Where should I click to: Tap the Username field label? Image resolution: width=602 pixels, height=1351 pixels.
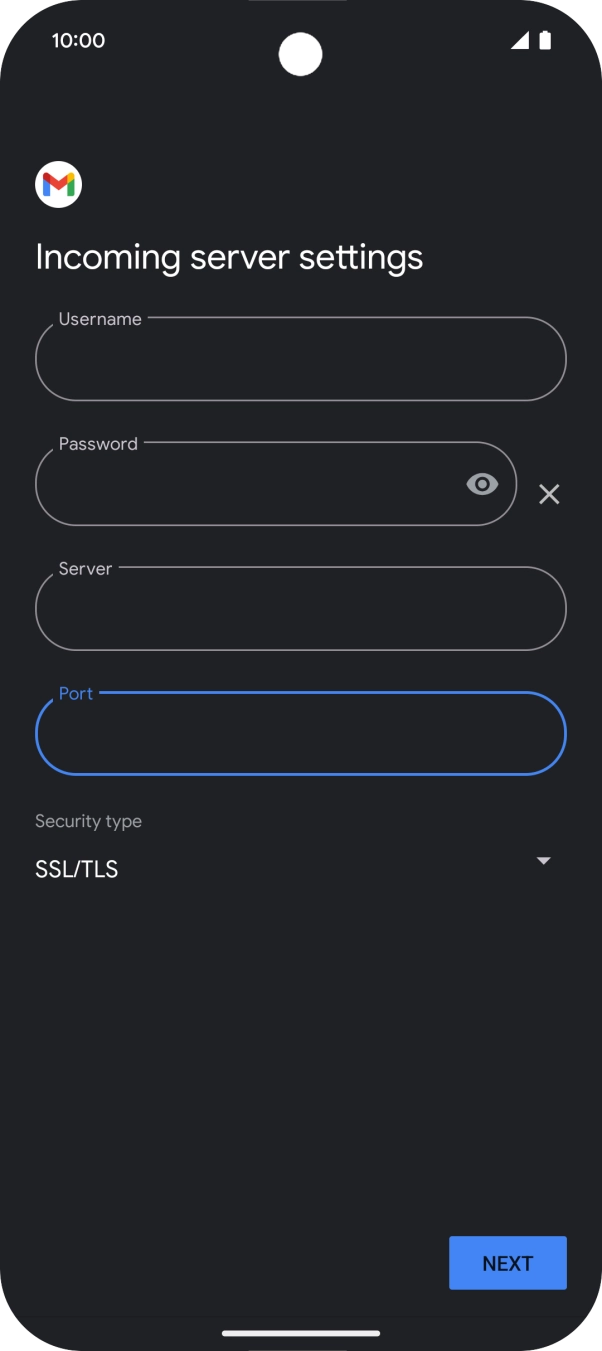[x=100, y=319]
